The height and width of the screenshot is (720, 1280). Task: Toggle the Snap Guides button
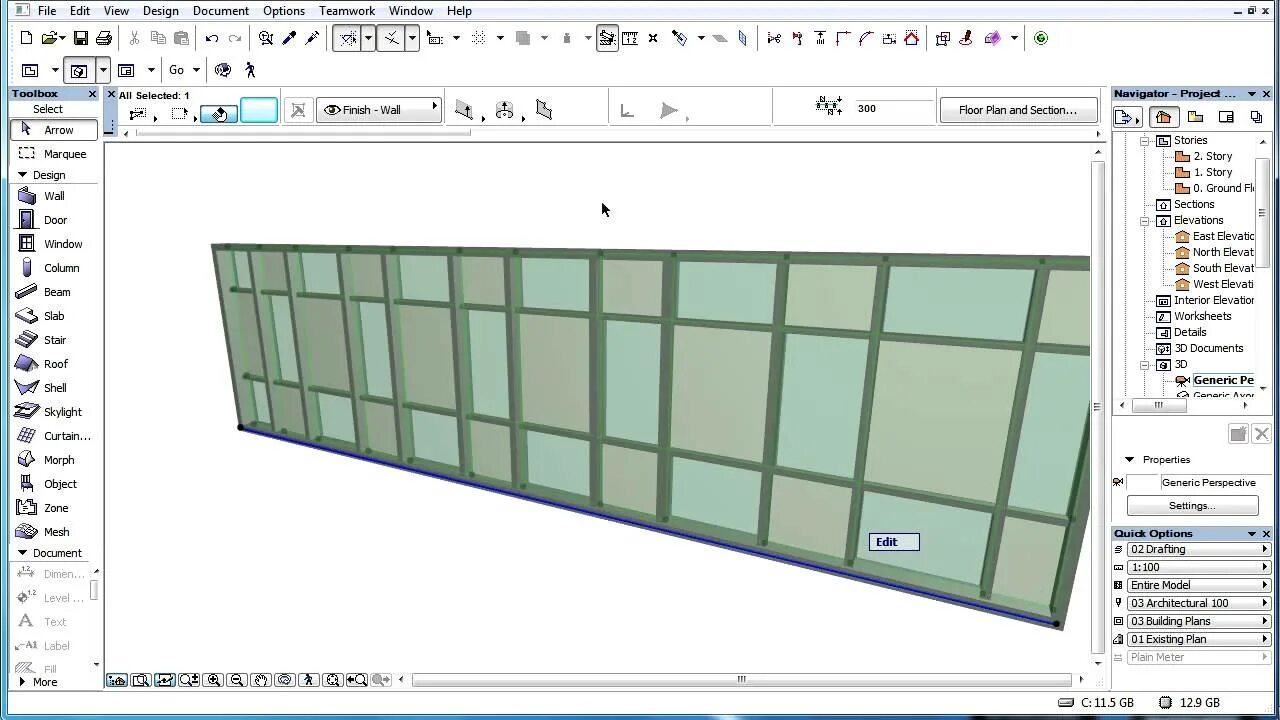[391, 38]
